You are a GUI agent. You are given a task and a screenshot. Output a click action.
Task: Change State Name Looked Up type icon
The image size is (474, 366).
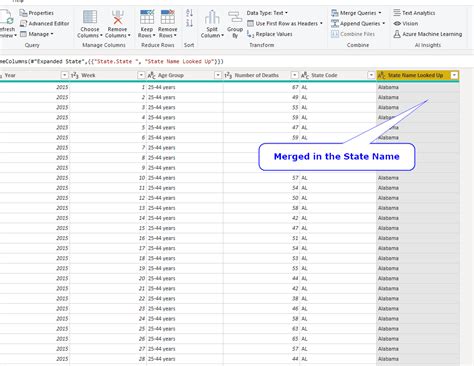click(x=381, y=75)
